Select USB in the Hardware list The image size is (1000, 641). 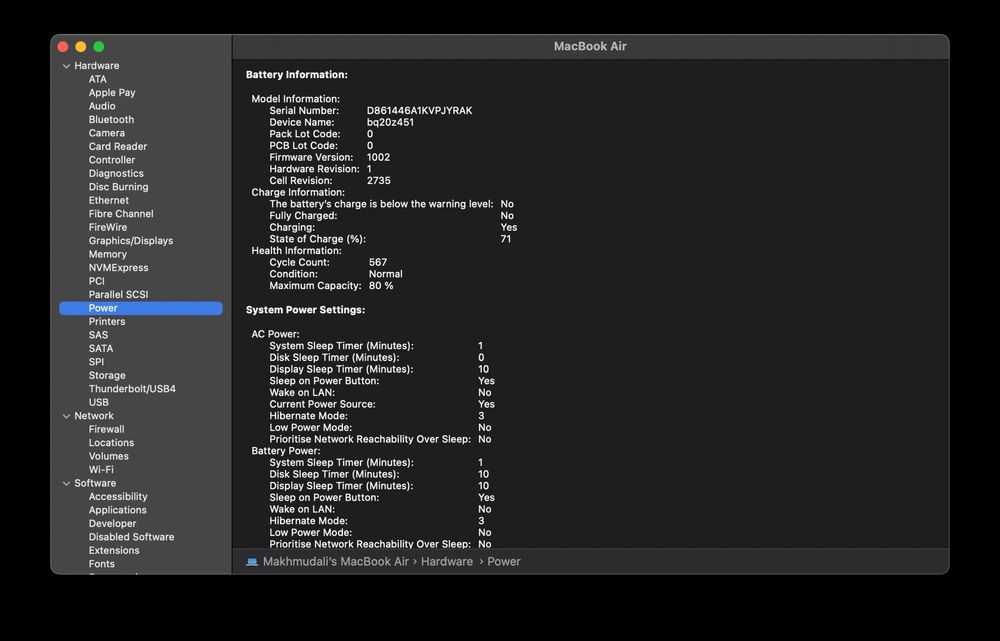(x=99, y=402)
